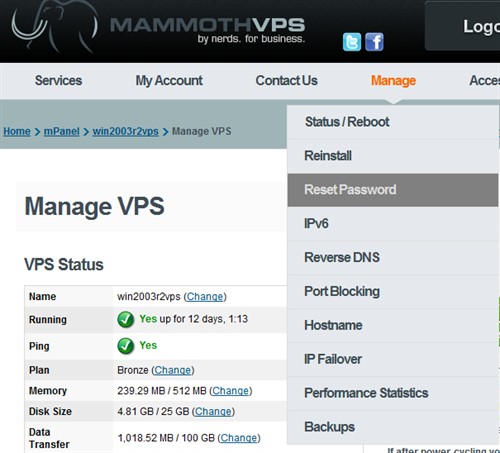
Task: Open the Manage menu
Action: 393,81
